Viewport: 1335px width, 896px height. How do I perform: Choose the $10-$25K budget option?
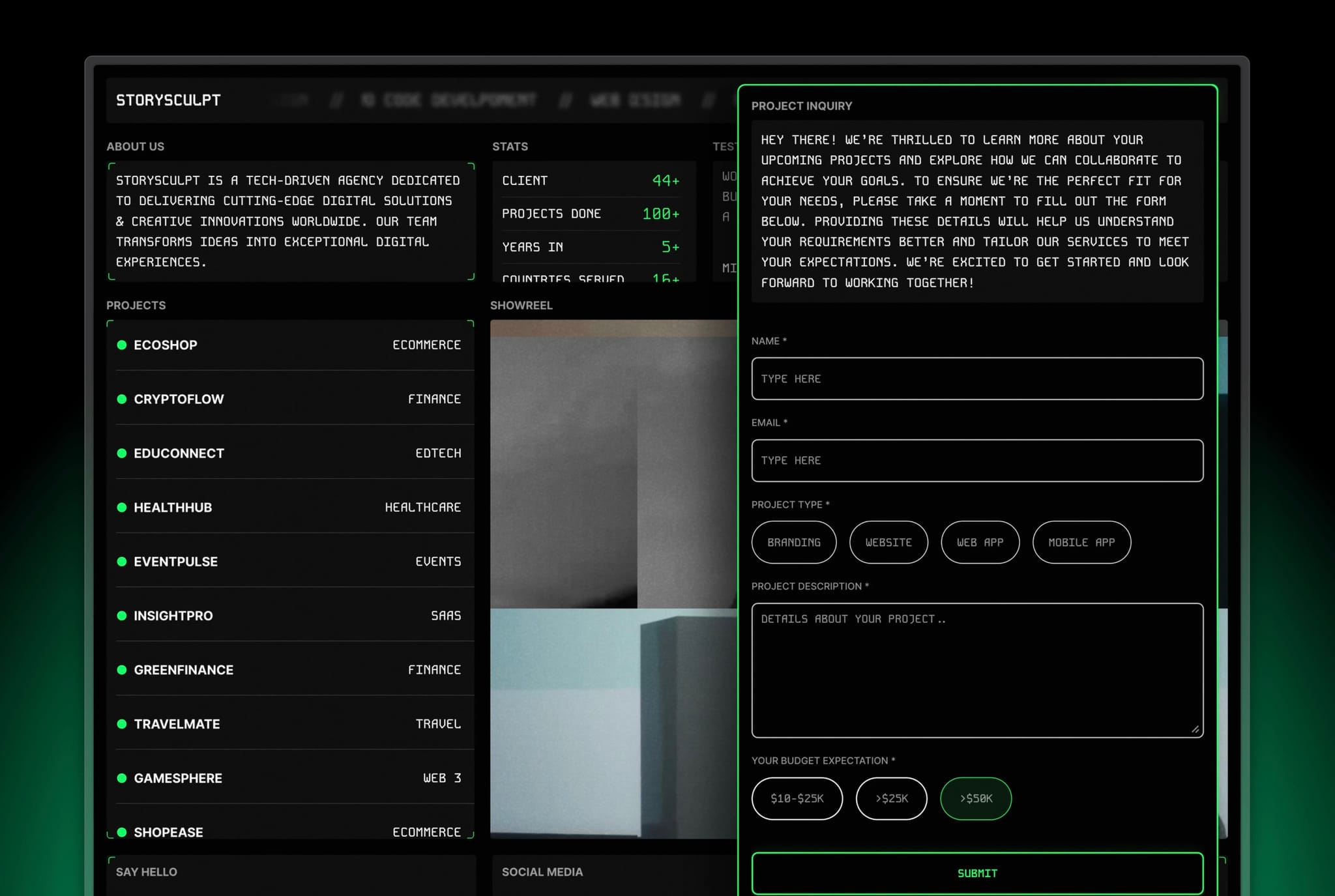coord(797,798)
